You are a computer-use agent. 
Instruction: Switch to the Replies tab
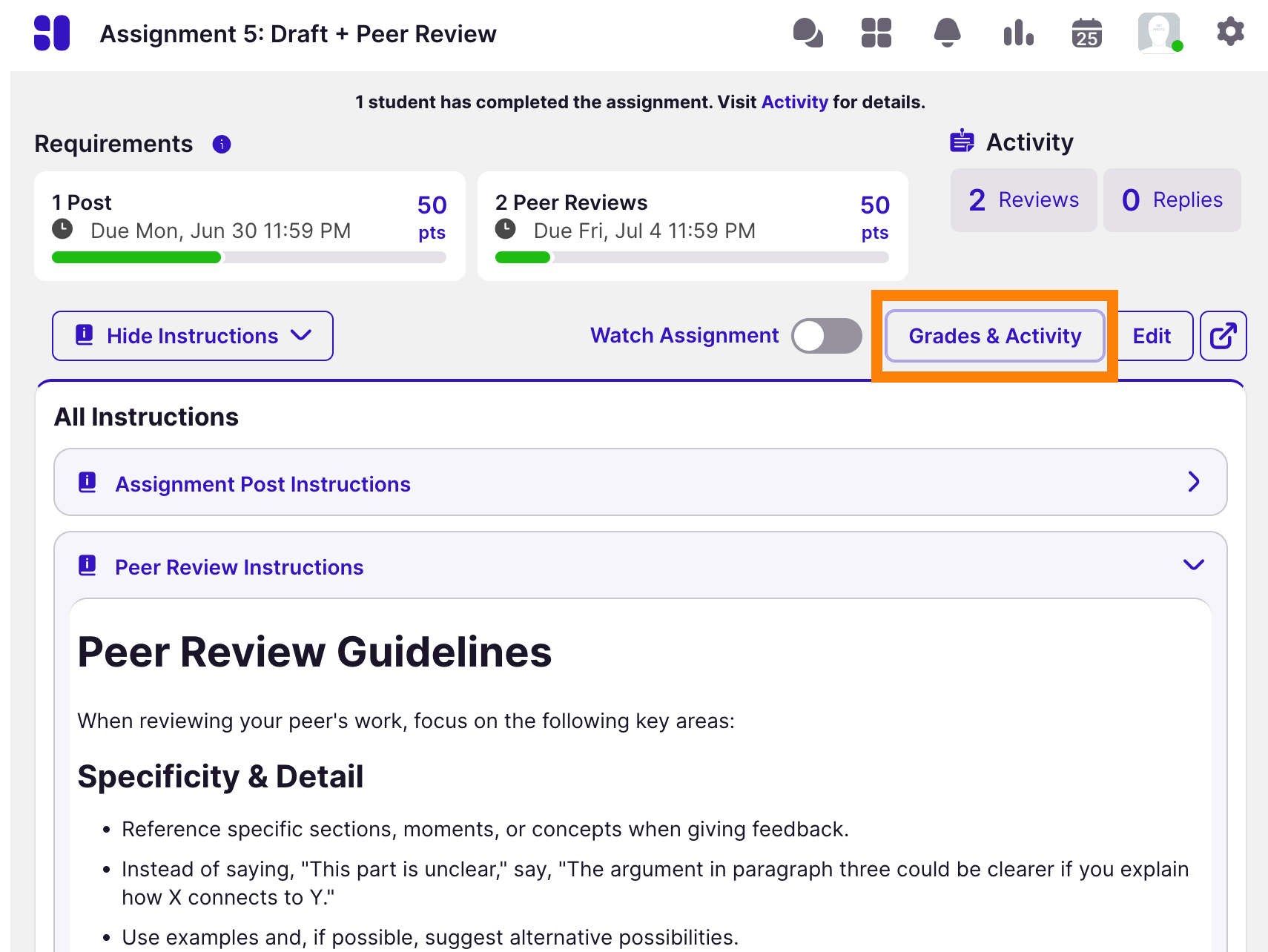(x=1172, y=199)
